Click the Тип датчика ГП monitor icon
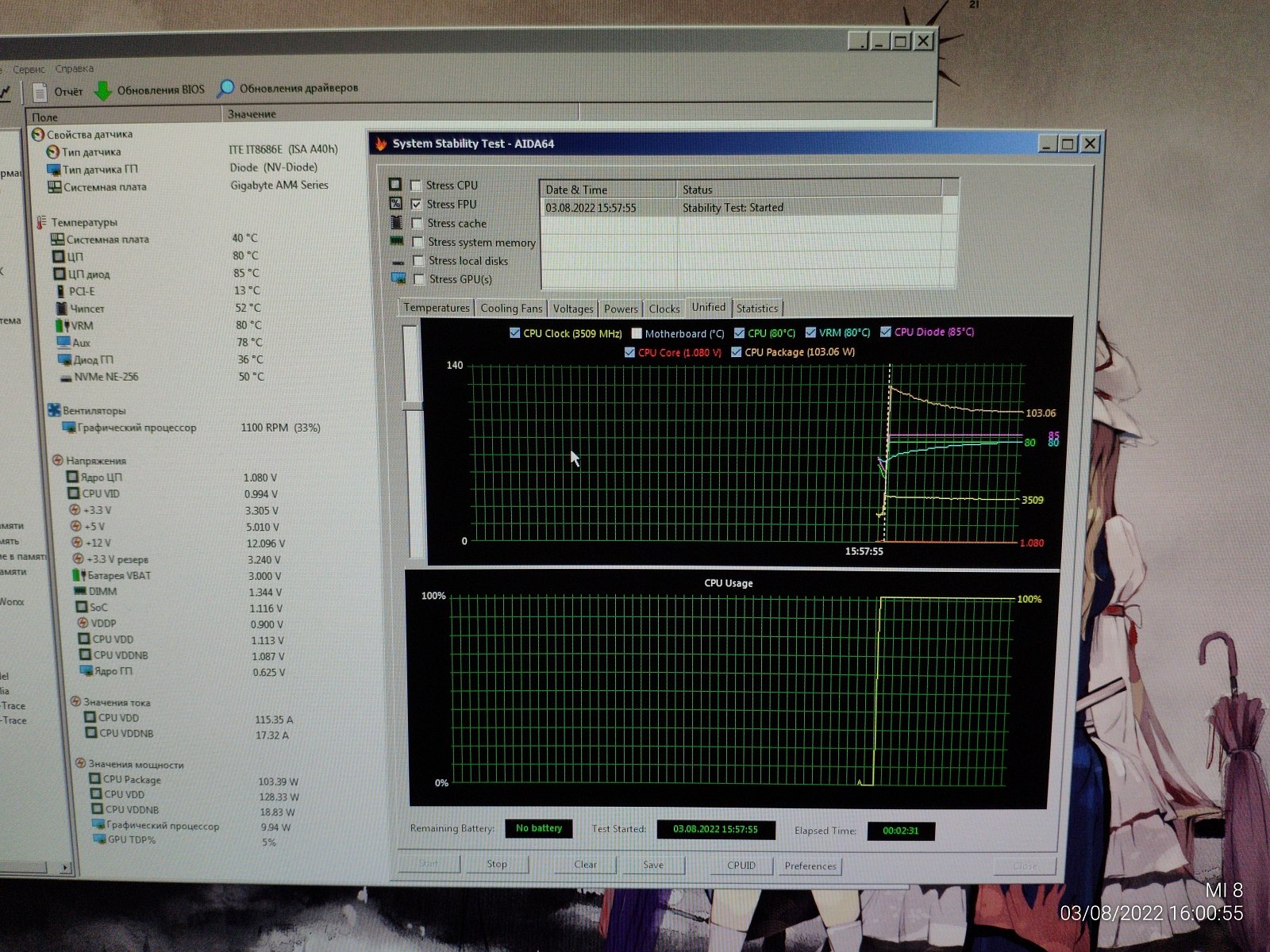 [54, 169]
